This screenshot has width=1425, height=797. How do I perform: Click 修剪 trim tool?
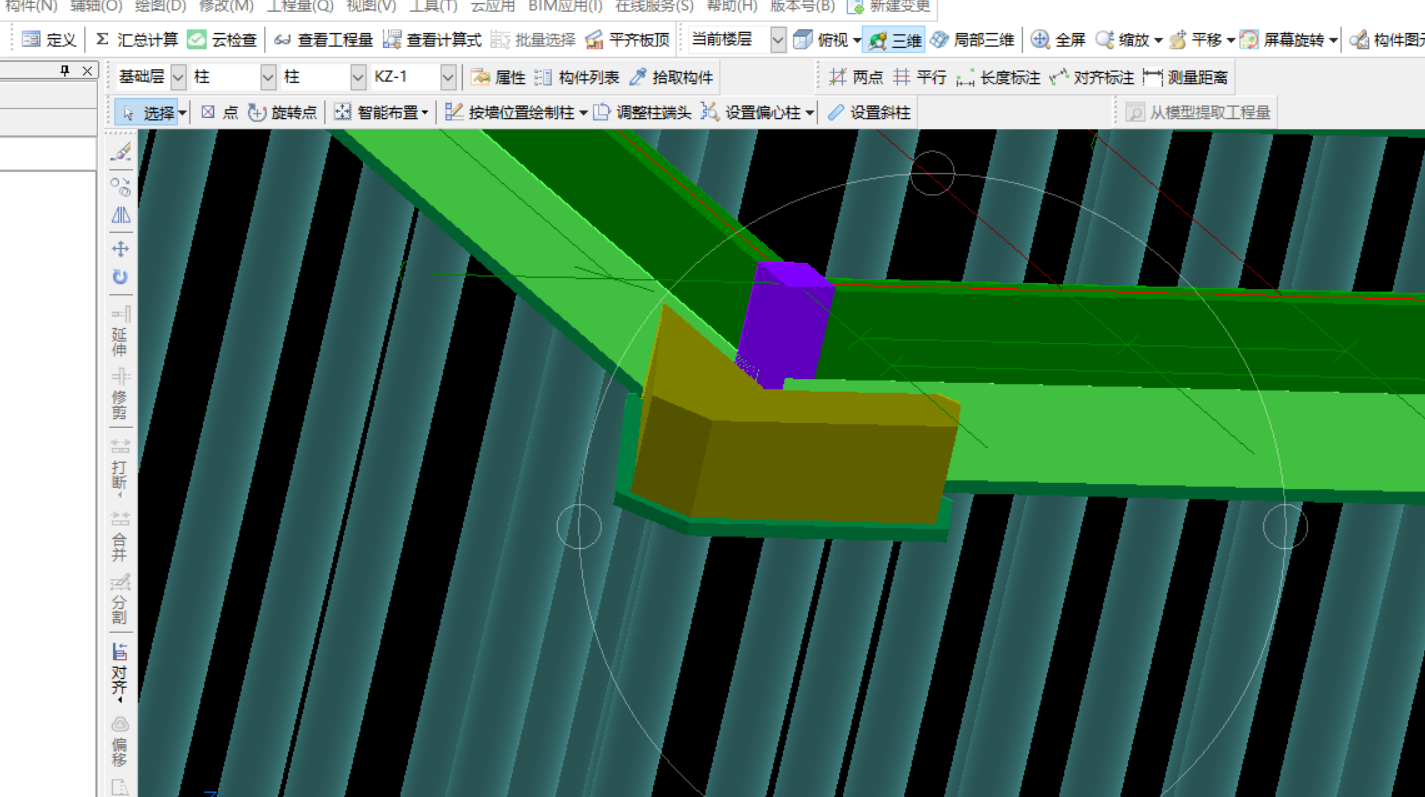click(x=120, y=394)
